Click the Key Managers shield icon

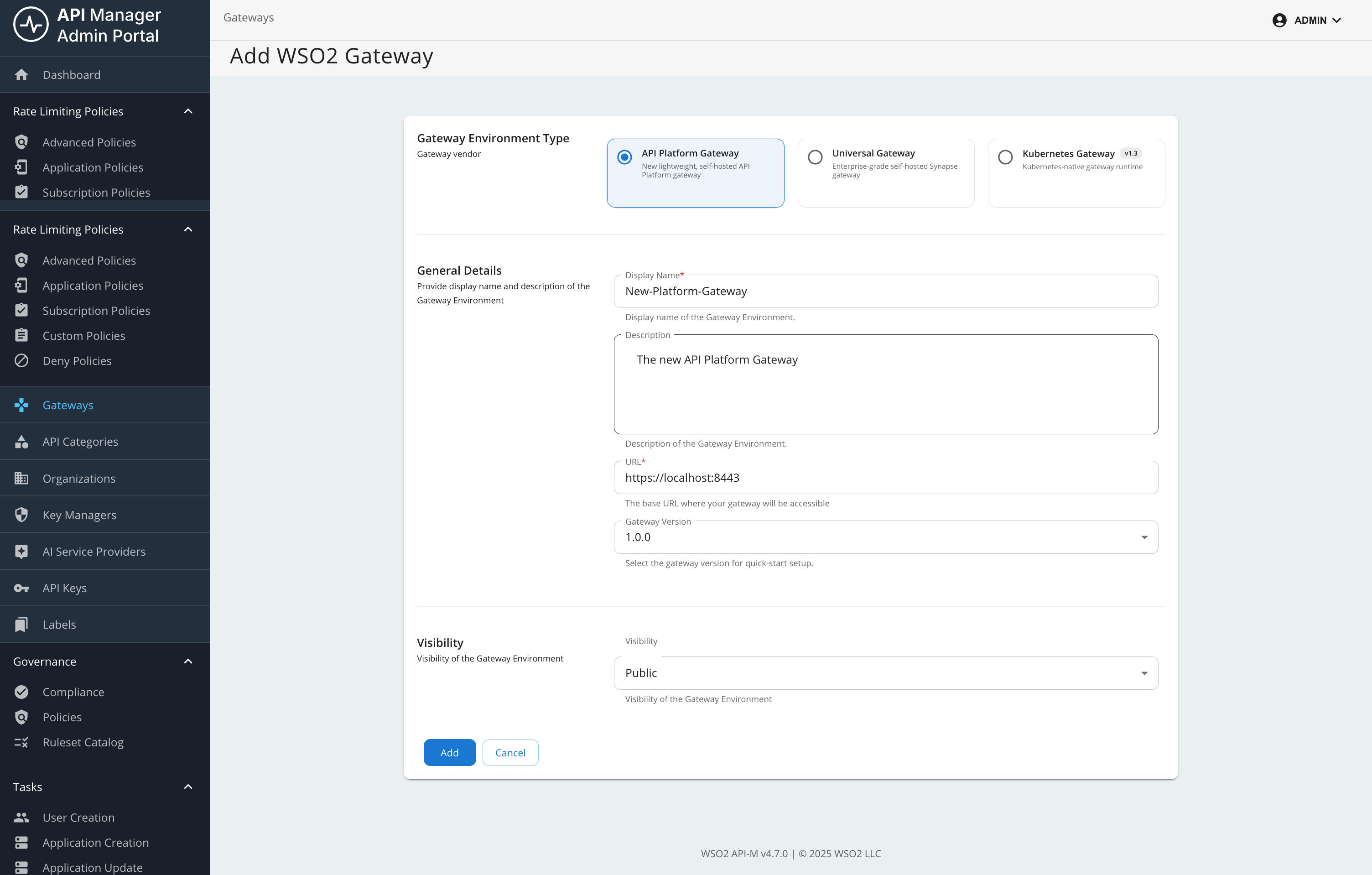point(21,515)
